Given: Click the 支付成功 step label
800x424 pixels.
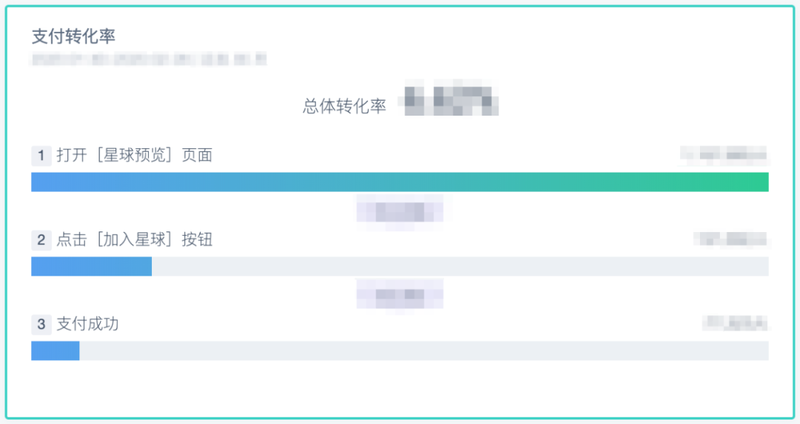Looking at the screenshot, I should pos(88,324).
